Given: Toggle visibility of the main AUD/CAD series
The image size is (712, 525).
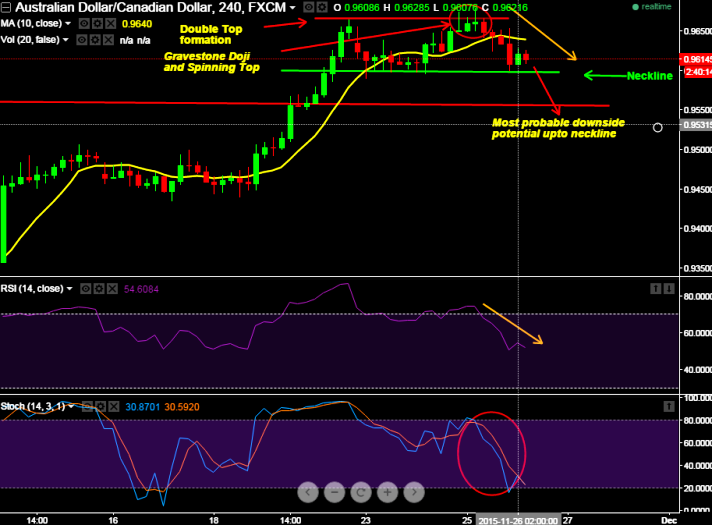Looking at the screenshot, I should click(308, 7).
